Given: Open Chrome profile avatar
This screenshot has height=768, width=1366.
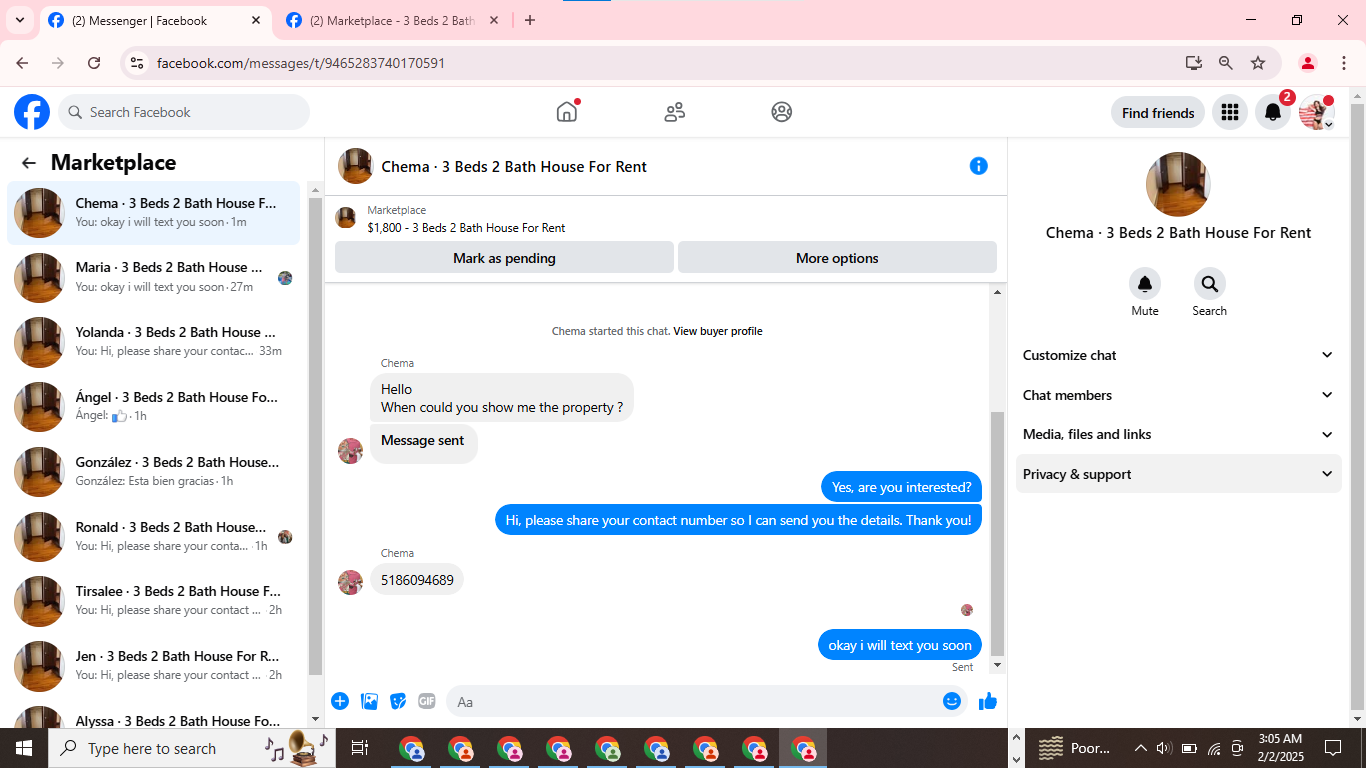Looking at the screenshot, I should click(x=1308, y=63).
